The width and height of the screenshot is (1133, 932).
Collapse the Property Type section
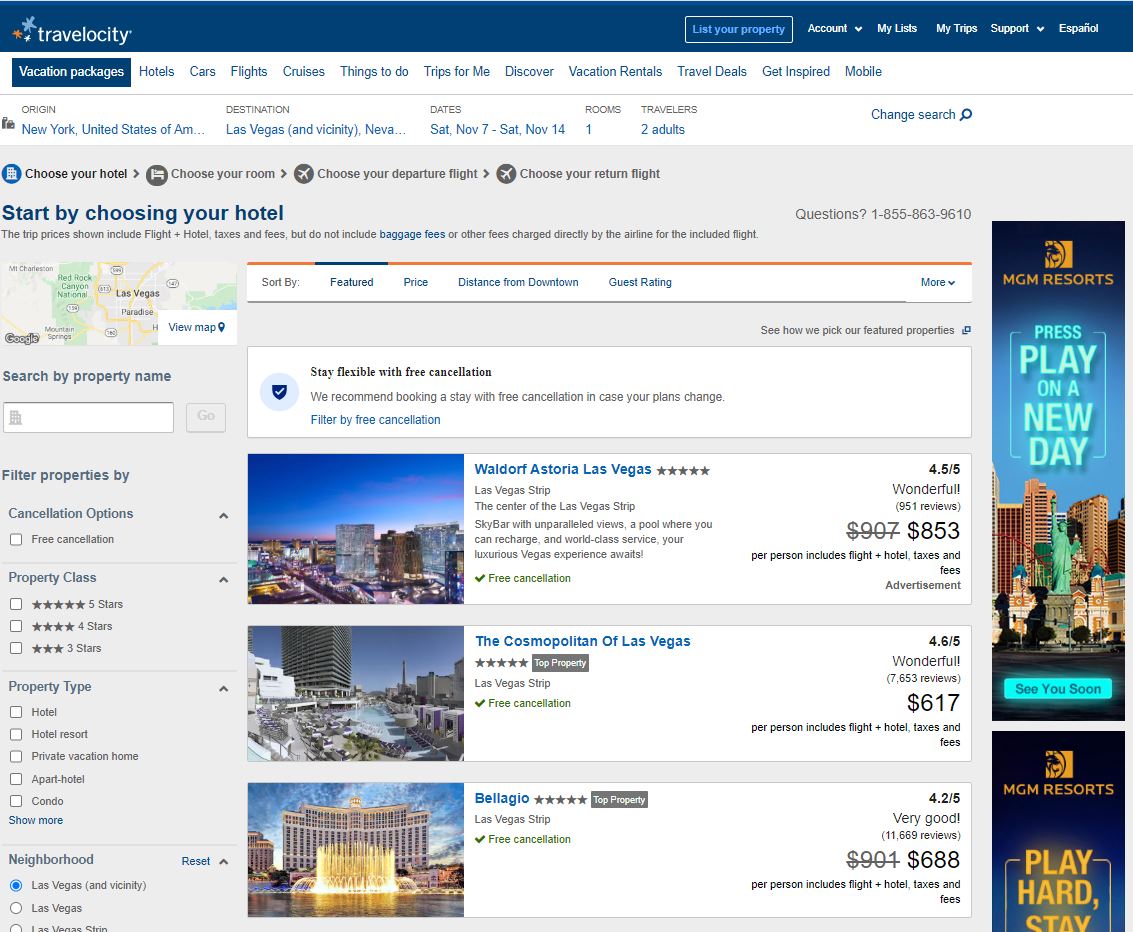[223, 689]
